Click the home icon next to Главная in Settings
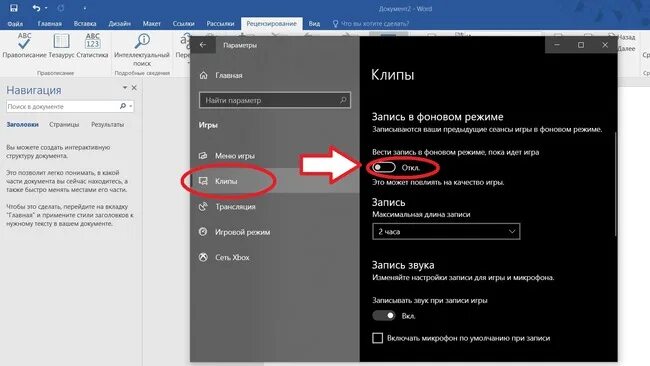This screenshot has height=366, width=650. [x=203, y=75]
